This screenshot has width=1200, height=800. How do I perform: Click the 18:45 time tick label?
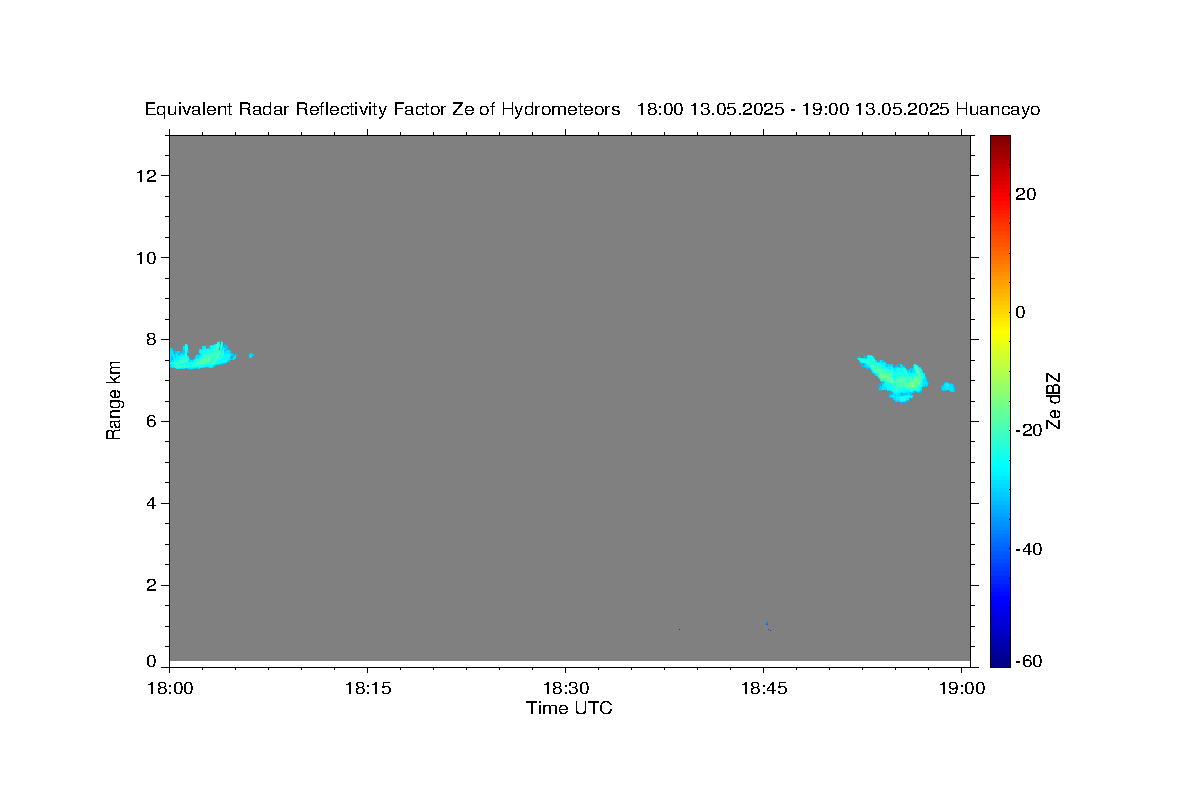[x=763, y=688]
